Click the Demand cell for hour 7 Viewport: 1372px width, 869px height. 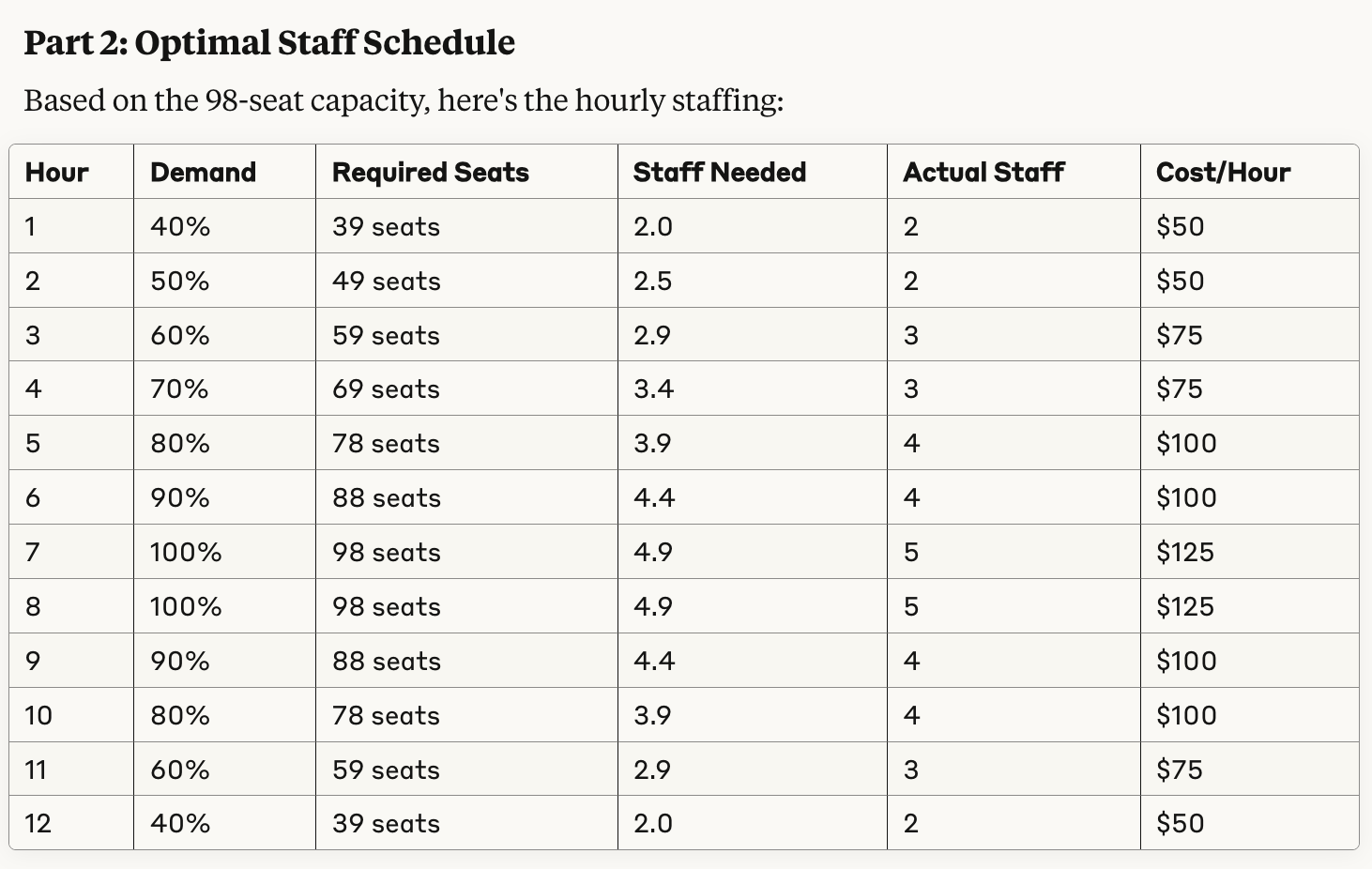click(x=186, y=553)
